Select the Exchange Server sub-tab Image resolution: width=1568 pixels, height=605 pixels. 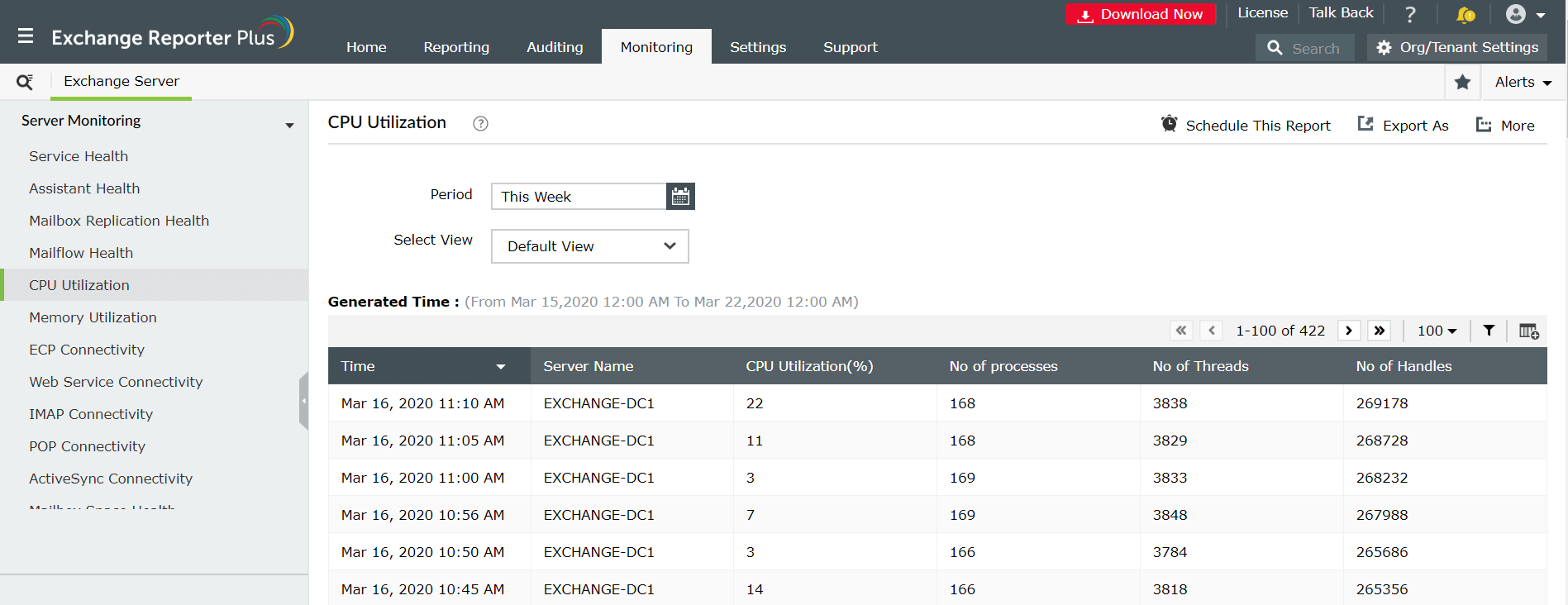click(x=122, y=82)
